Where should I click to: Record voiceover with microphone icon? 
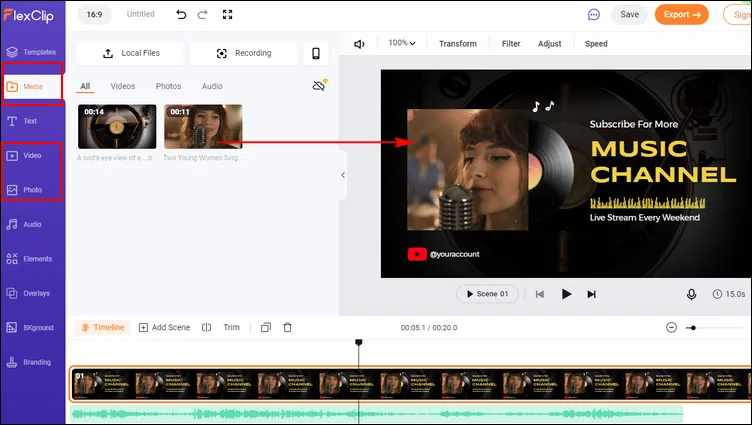tap(691, 294)
